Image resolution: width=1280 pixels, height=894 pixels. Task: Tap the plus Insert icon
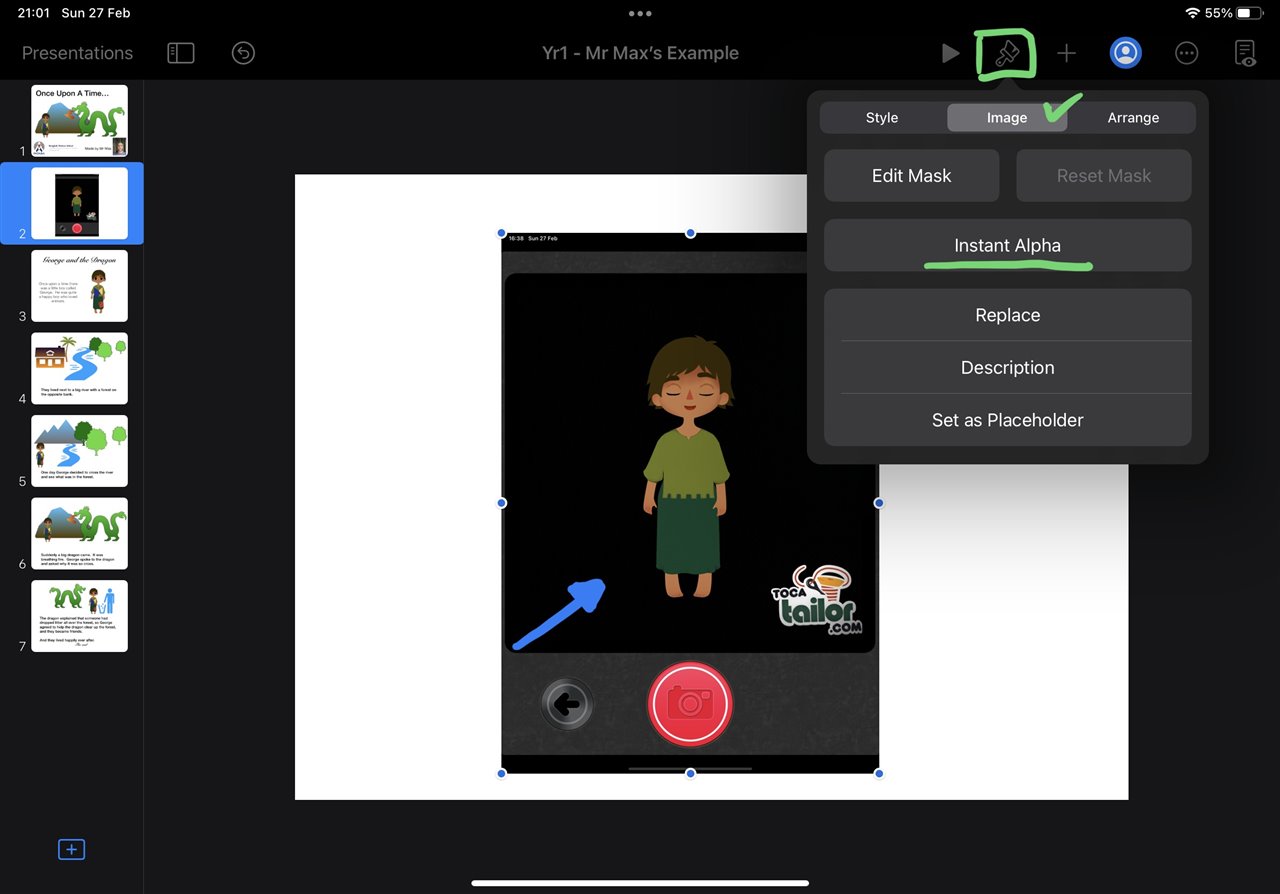[1067, 53]
